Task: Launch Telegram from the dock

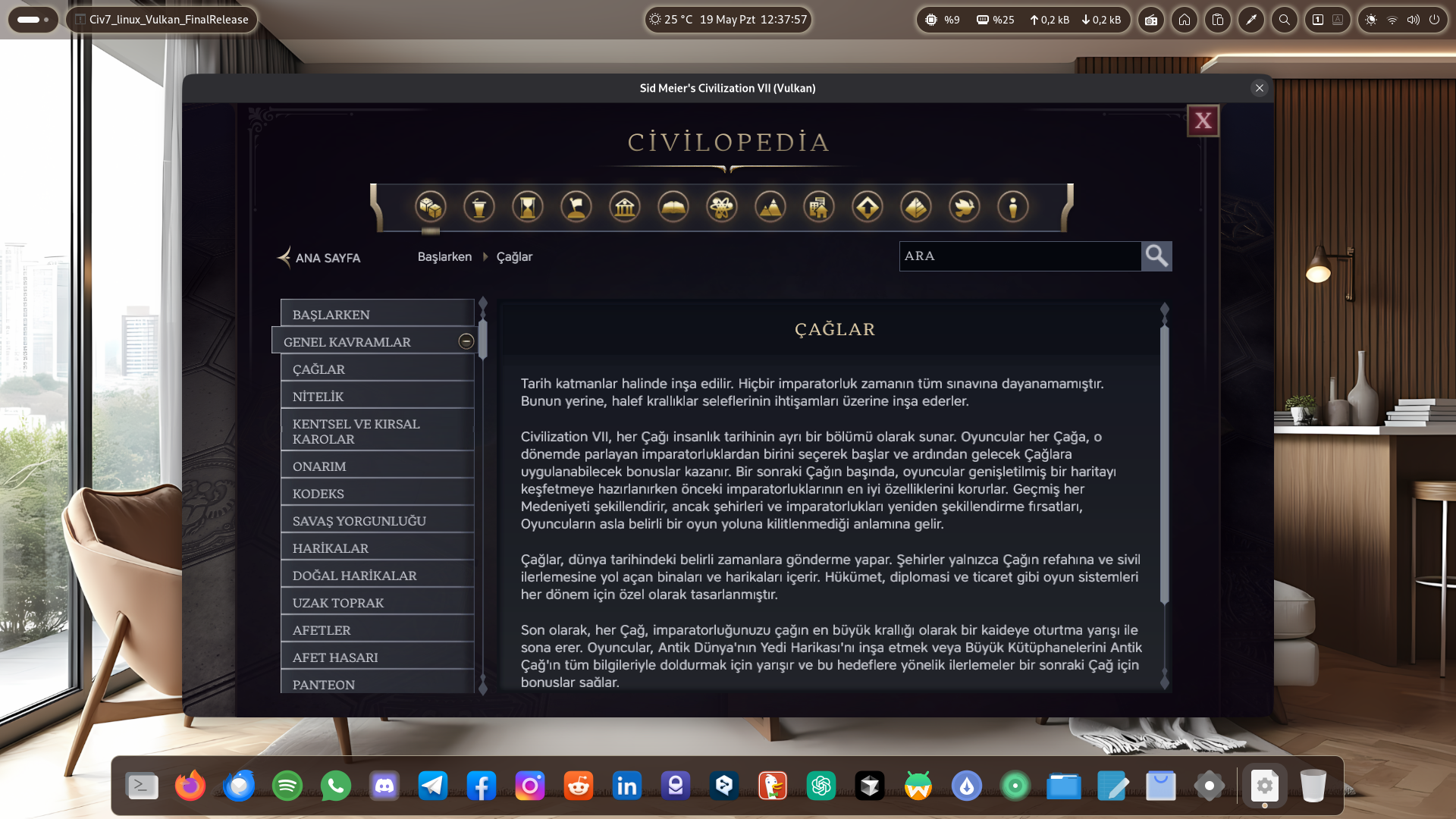Action: click(x=433, y=786)
